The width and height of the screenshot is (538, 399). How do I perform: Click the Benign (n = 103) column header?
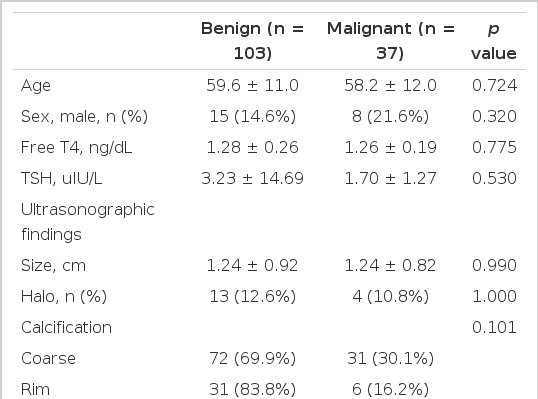point(253,41)
